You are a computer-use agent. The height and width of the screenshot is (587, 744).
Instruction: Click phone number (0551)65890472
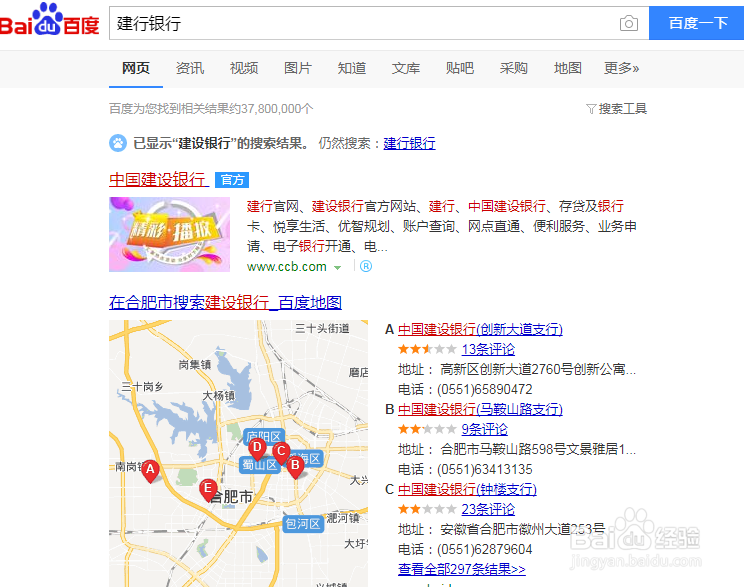pyautogui.click(x=484, y=390)
